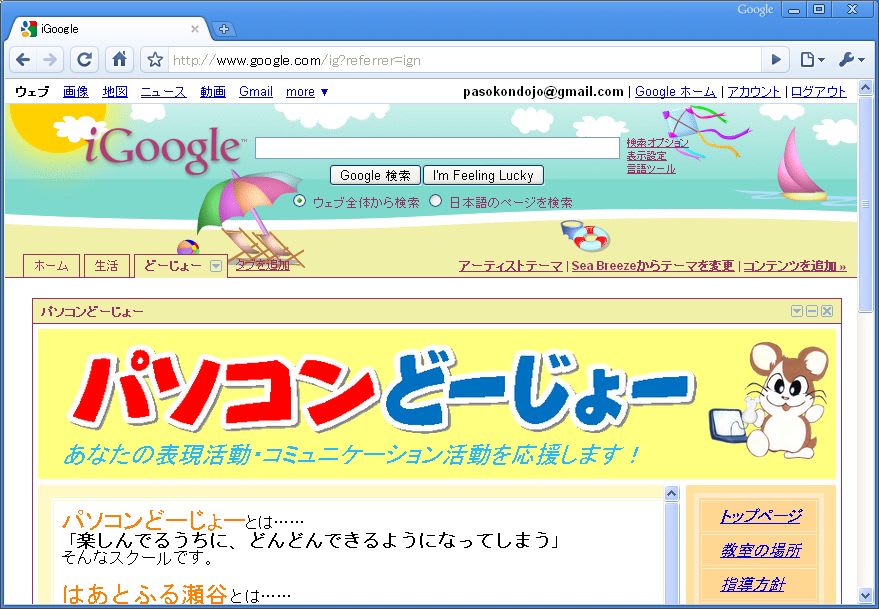This screenshot has height=609, width=879.
Task: Click the address bar URL field
Action: (464, 60)
